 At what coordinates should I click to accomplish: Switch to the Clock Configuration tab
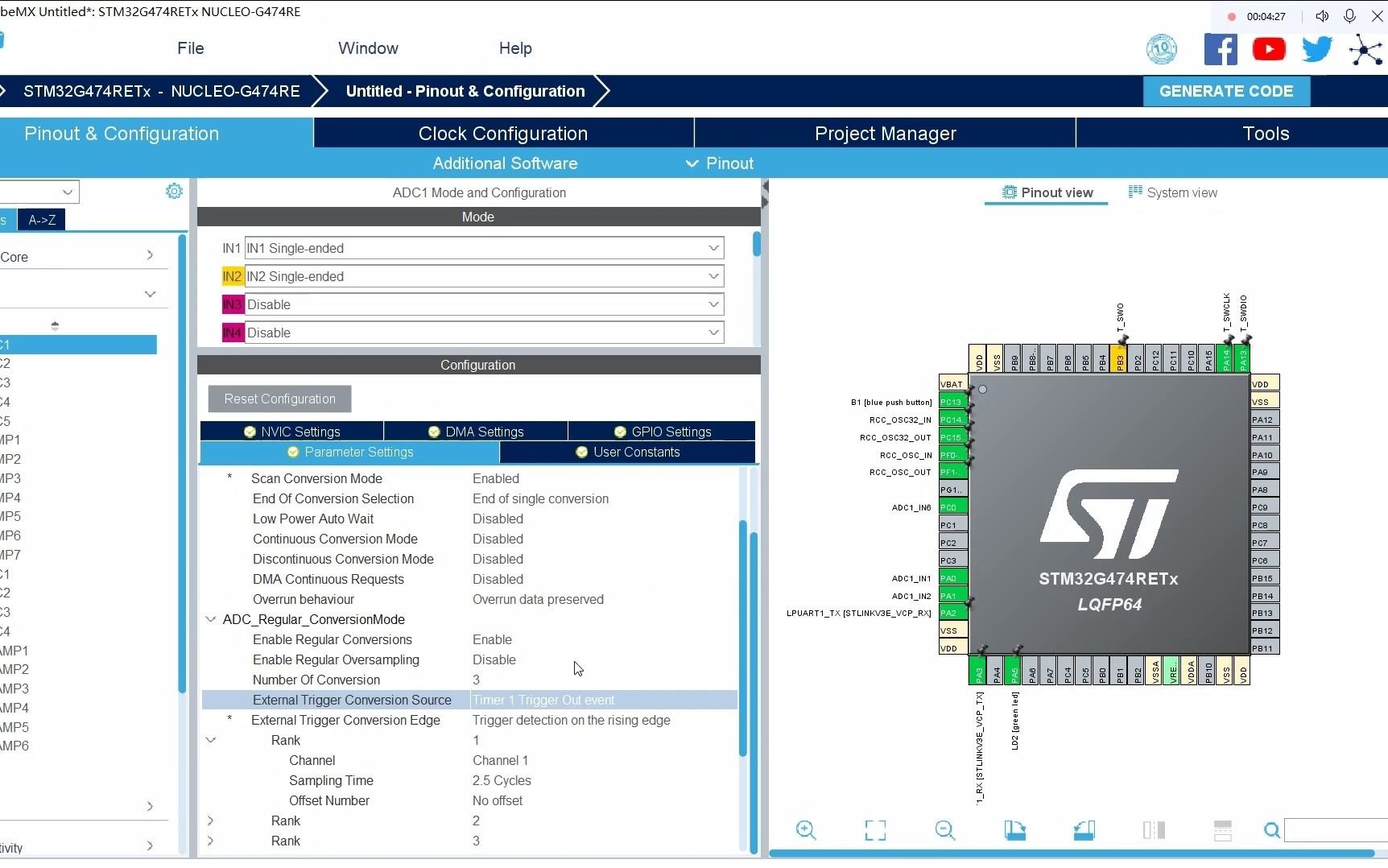coord(502,133)
